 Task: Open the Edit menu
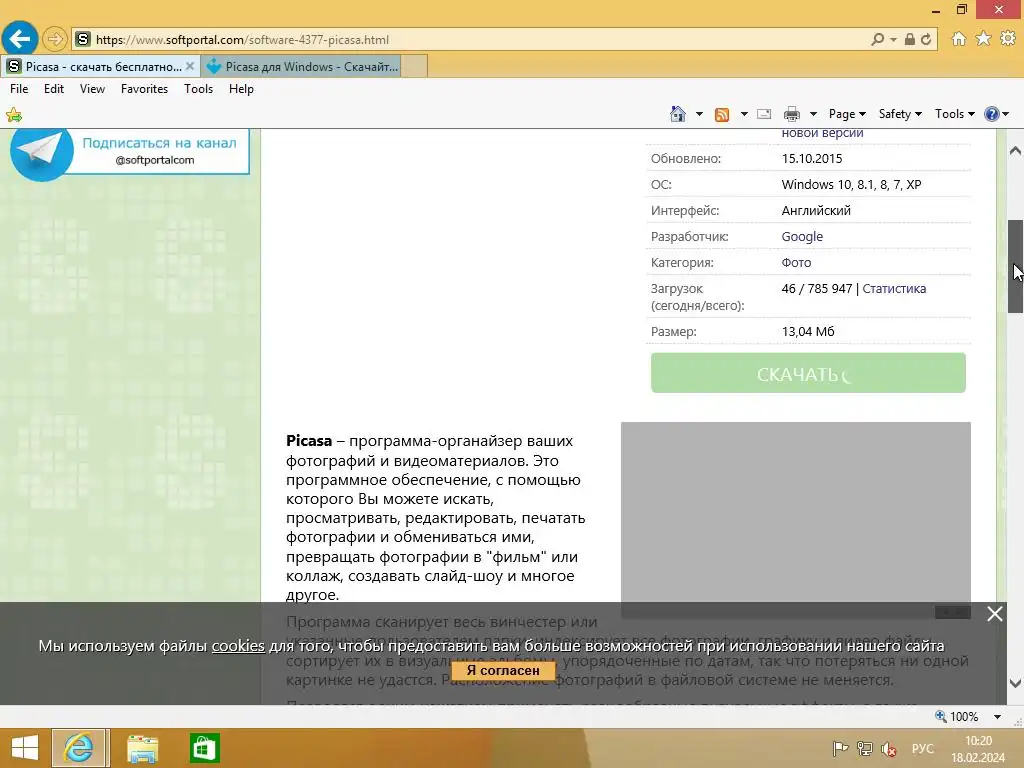click(x=54, y=89)
